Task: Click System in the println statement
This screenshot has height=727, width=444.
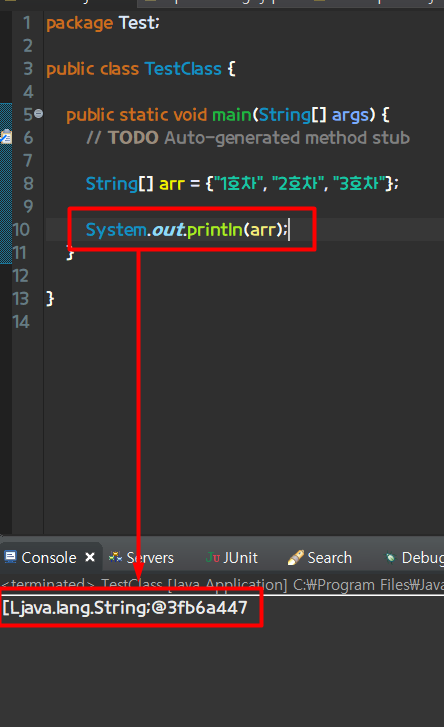Action: pos(116,230)
